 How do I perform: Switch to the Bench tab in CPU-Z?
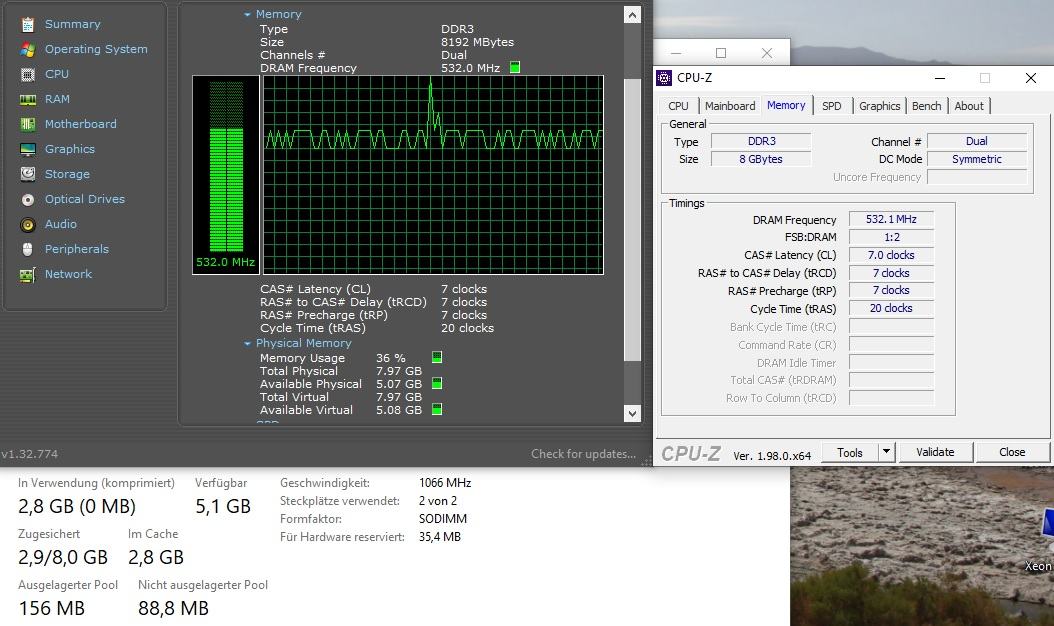pos(926,106)
